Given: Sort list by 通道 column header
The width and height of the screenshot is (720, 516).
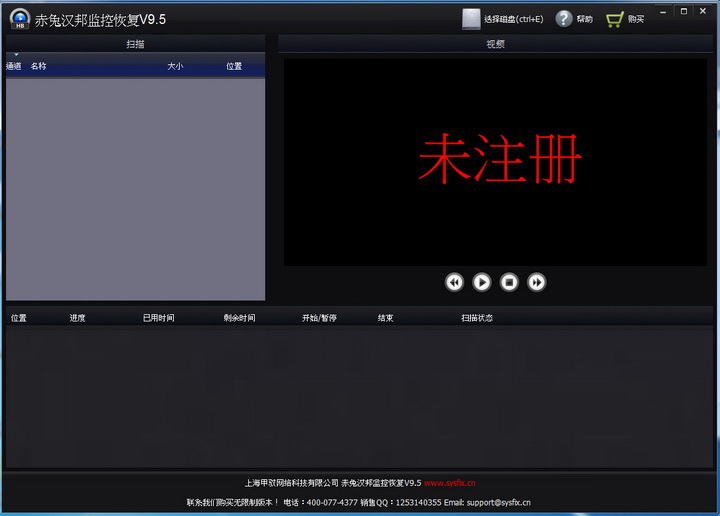Looking at the screenshot, I should [x=14, y=66].
